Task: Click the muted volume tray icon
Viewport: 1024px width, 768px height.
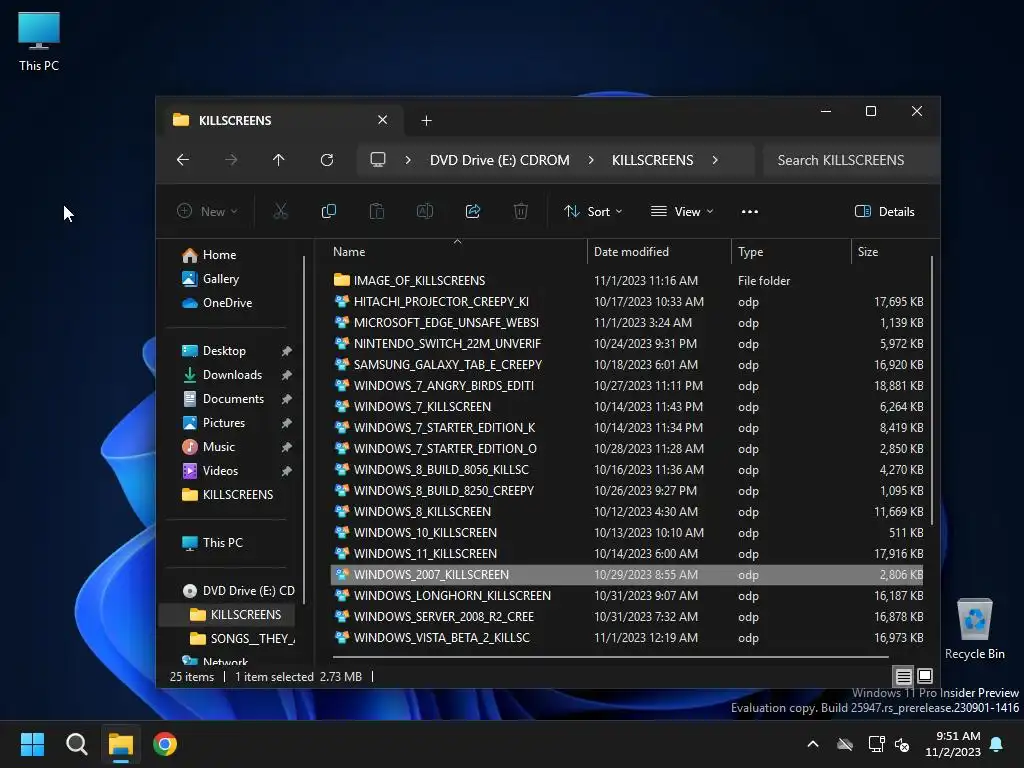Action: [902, 744]
